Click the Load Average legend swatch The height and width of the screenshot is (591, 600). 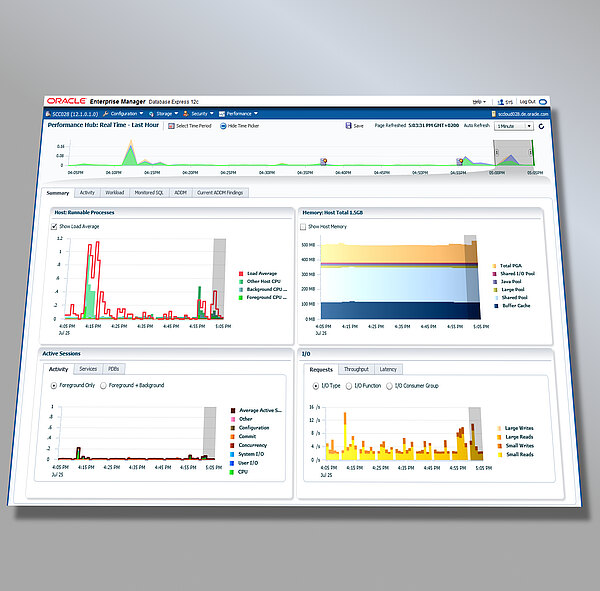coord(241,272)
